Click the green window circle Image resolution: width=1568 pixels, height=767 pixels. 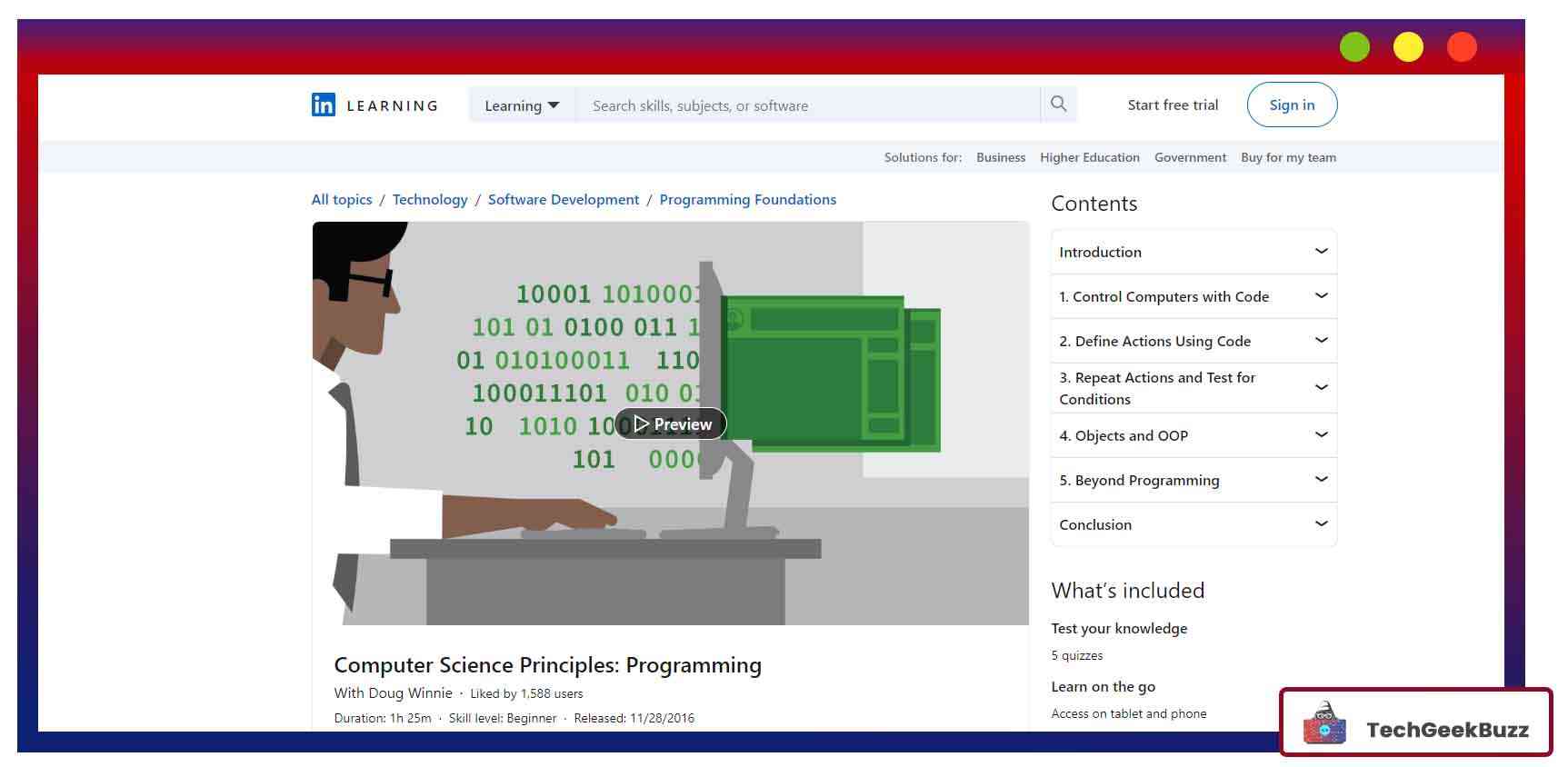pyautogui.click(x=1354, y=47)
